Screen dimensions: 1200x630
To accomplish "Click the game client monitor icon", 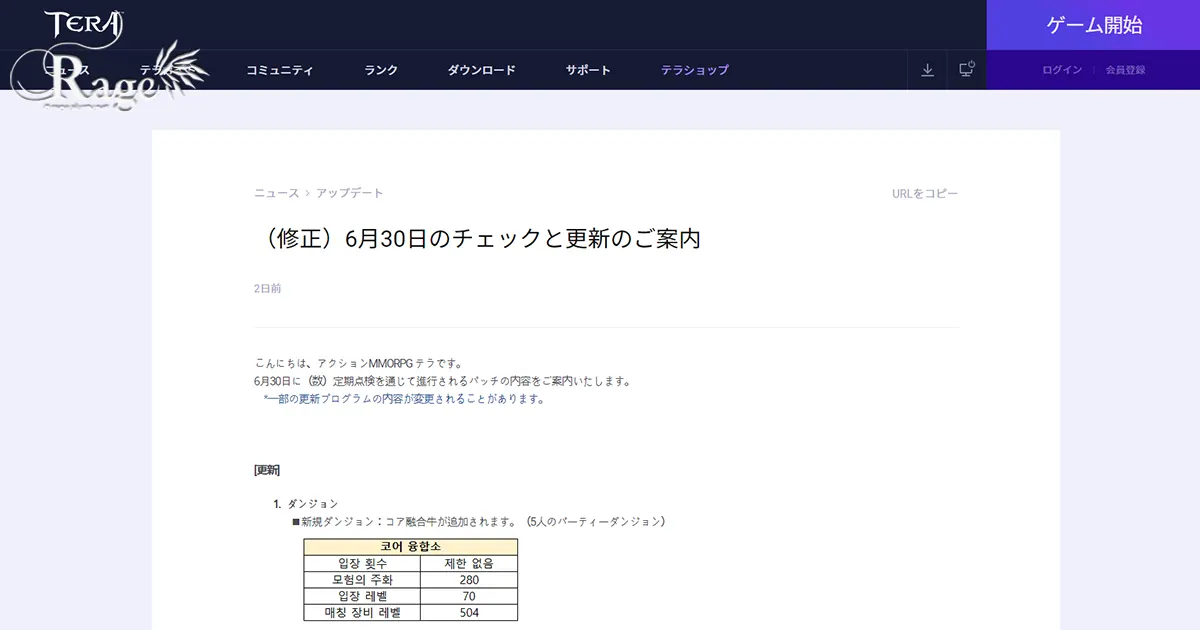I will [964, 70].
